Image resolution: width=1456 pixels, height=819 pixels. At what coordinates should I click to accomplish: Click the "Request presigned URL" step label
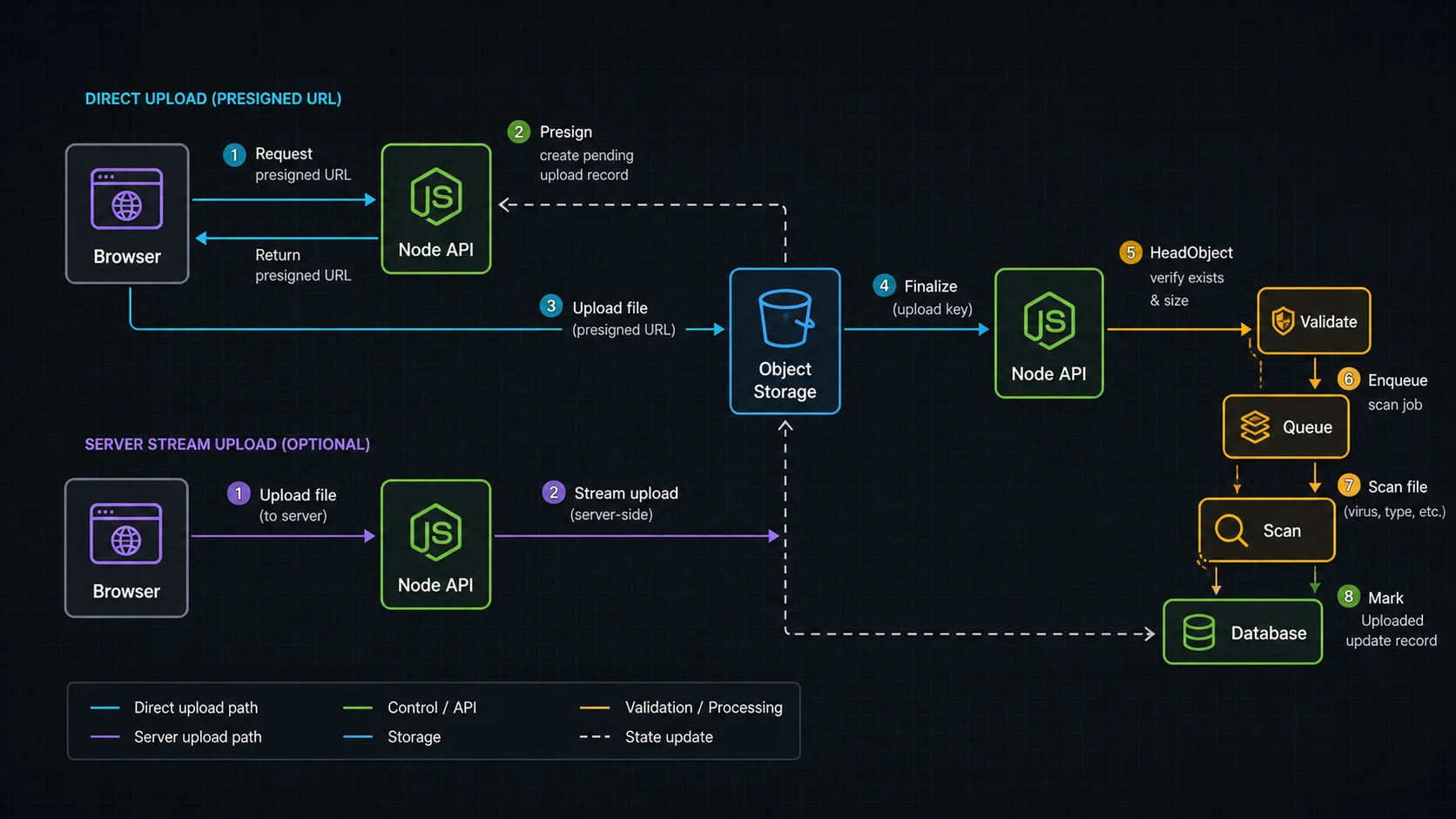click(x=303, y=164)
